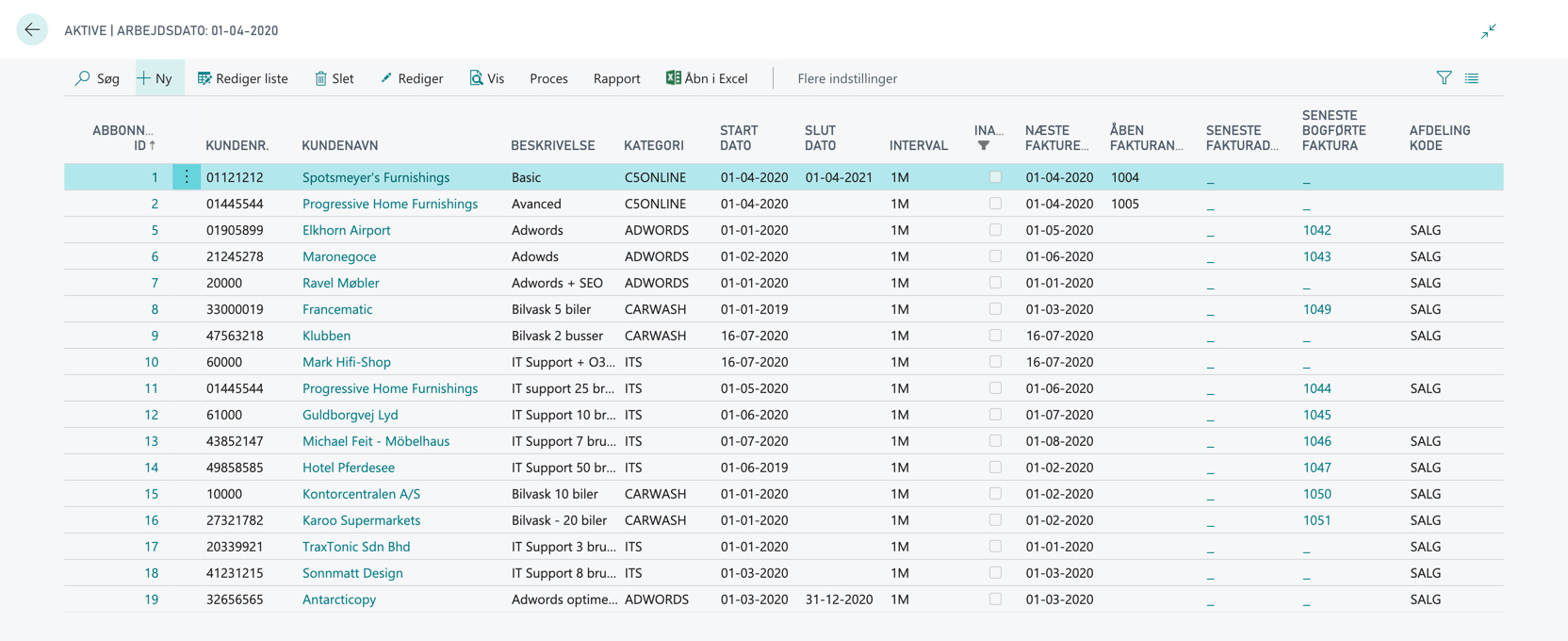Open AFDELING KODE column header menu
The width and height of the screenshot is (1568, 641).
pos(1440,138)
